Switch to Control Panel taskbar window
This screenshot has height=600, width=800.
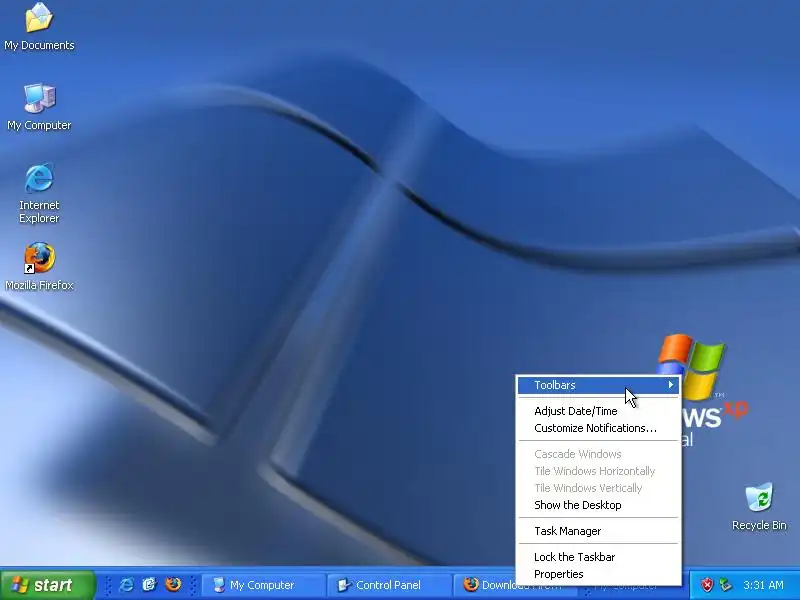point(388,585)
